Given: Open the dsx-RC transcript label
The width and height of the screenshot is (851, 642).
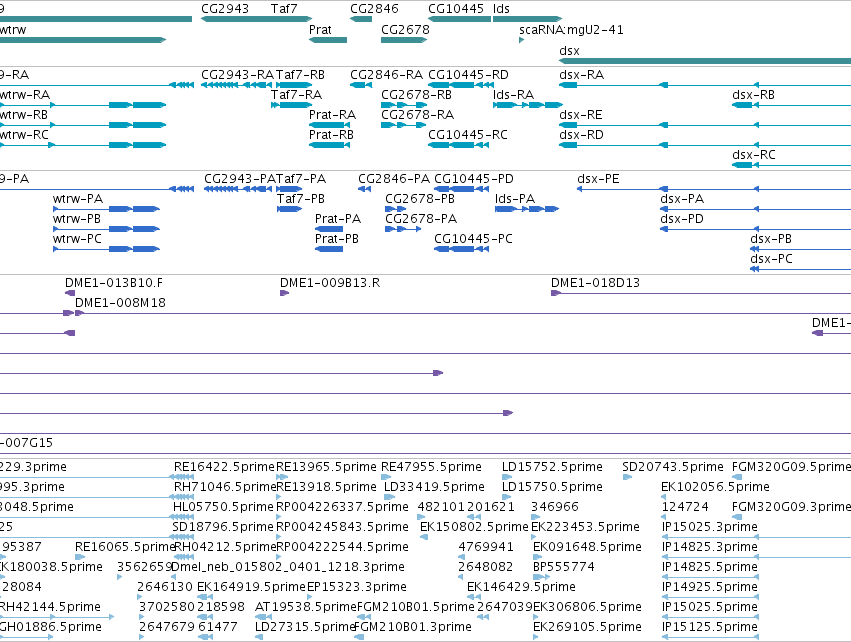Looking at the screenshot, I should click(753, 155).
